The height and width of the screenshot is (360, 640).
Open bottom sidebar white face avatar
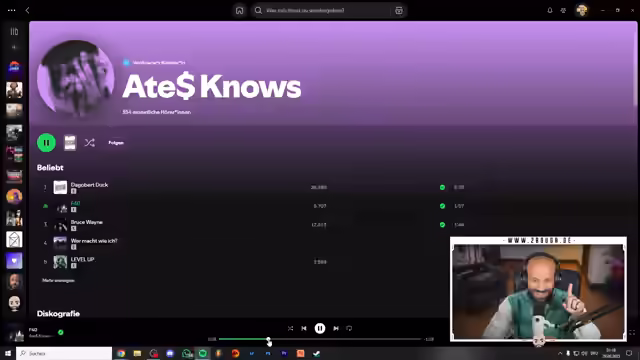click(x=14, y=303)
